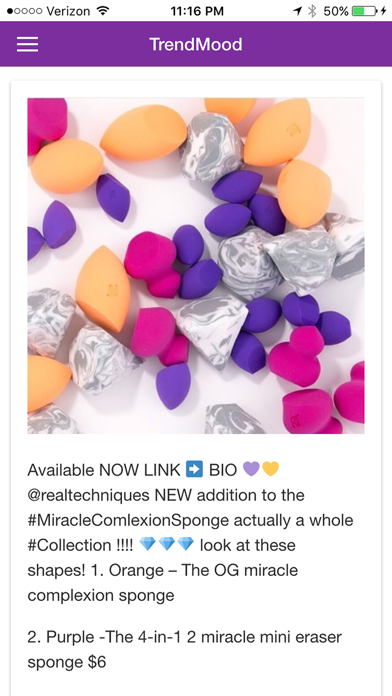392x696 pixels.
Task: Tap the TrendMood header title
Action: pyautogui.click(x=196, y=44)
